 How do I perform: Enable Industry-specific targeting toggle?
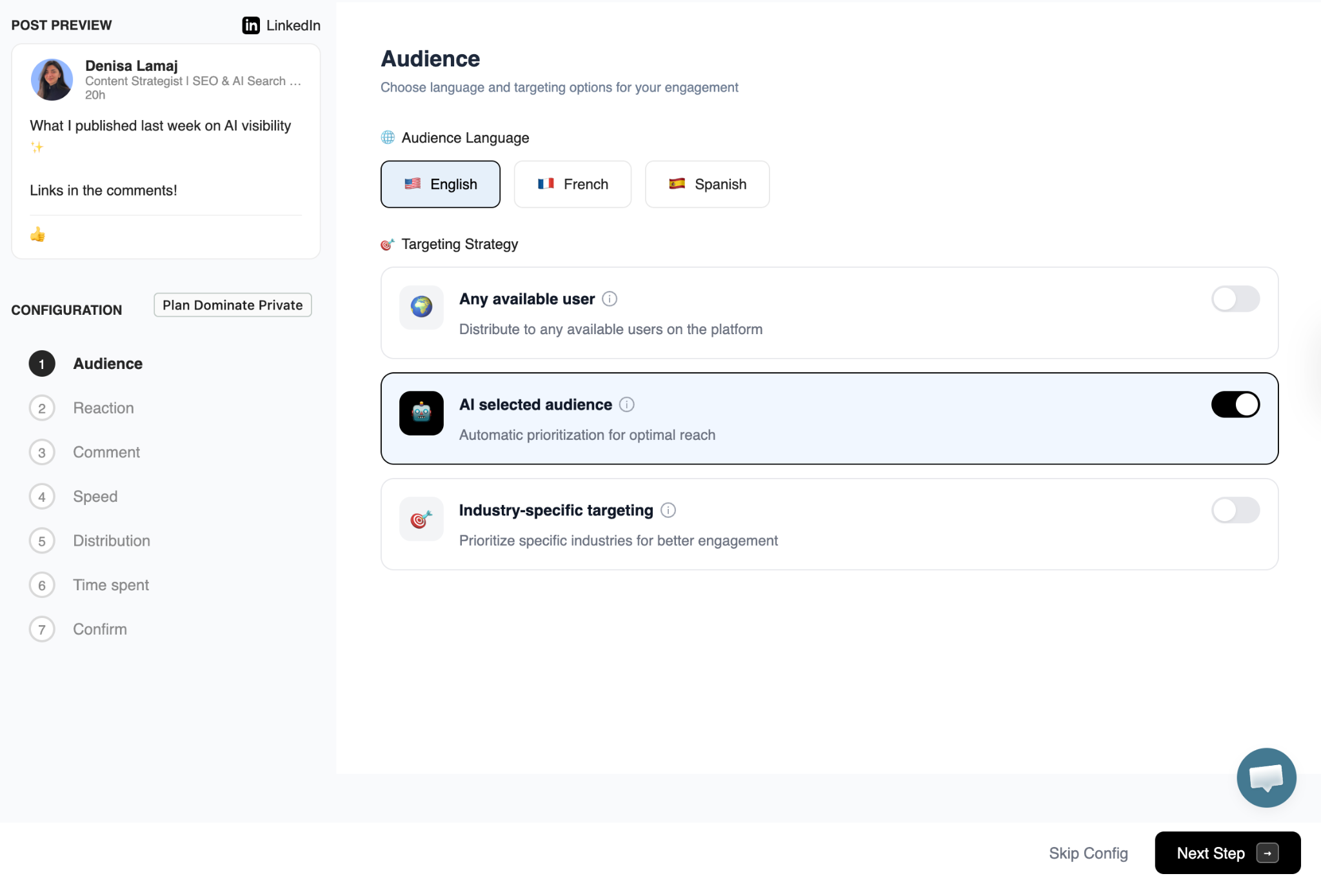(x=1235, y=510)
